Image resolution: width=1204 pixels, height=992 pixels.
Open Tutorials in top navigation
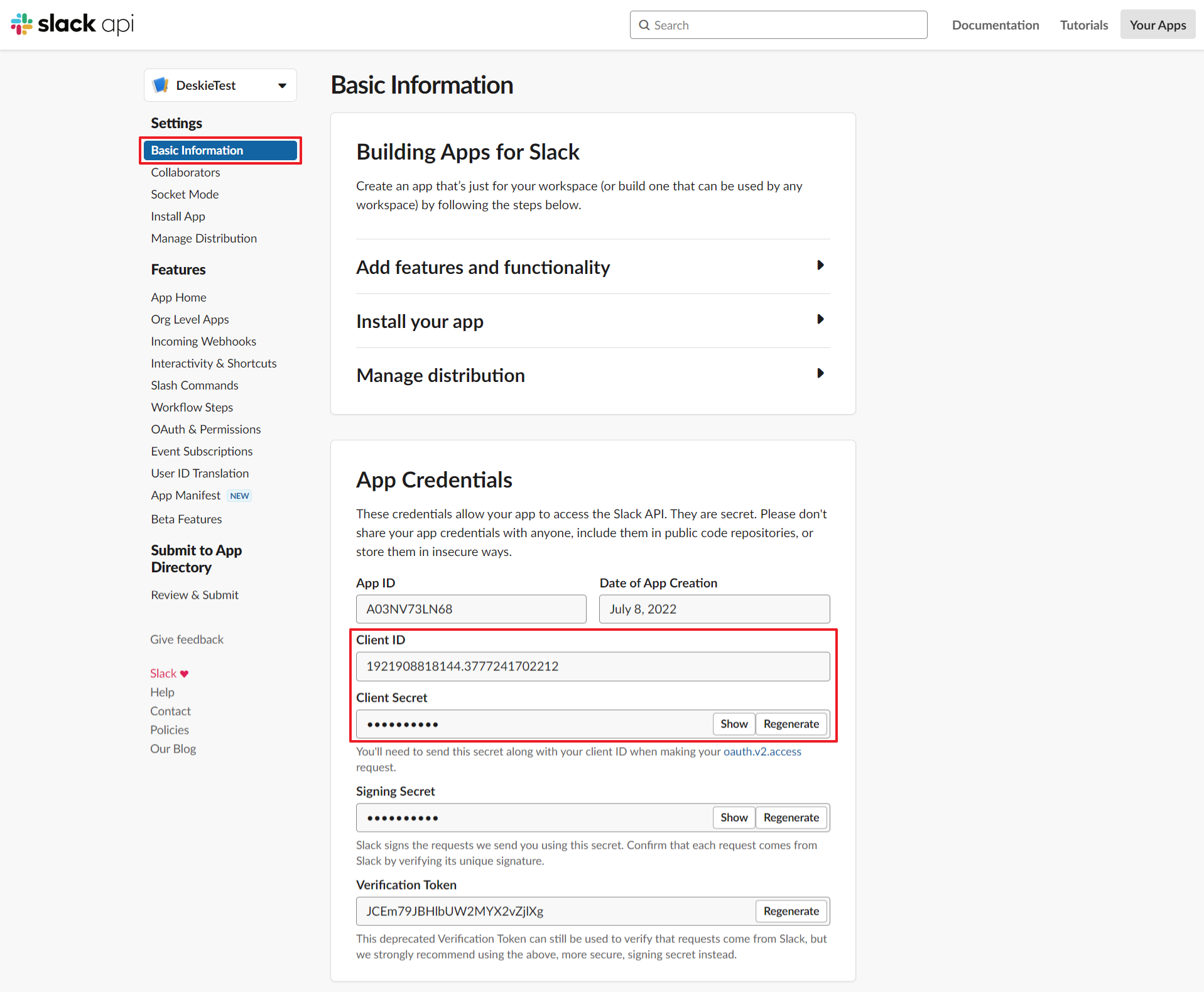coord(1084,25)
